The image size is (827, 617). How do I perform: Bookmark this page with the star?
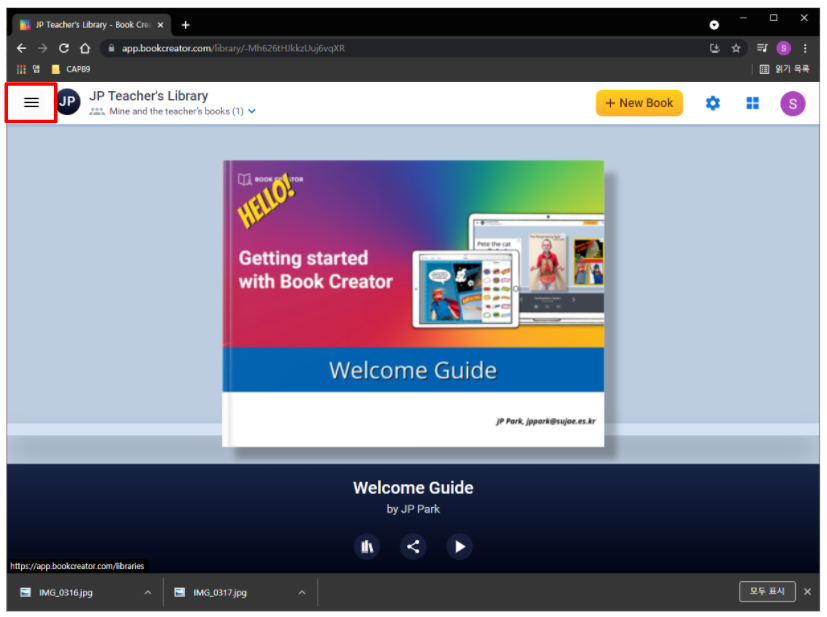[x=736, y=48]
